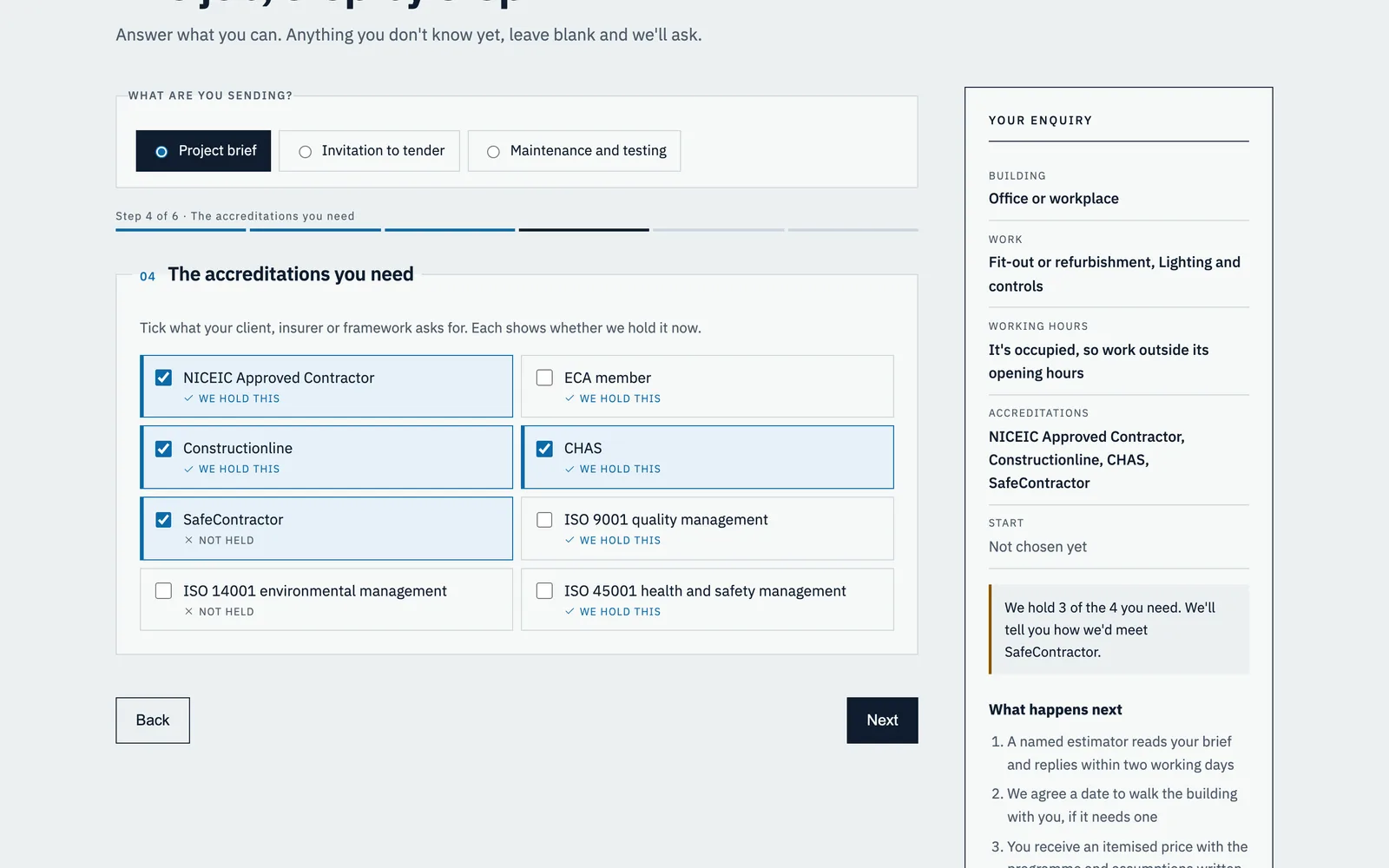This screenshot has height=868, width=1389.
Task: Click the cross icon under SafeContractor
Action: [188, 540]
